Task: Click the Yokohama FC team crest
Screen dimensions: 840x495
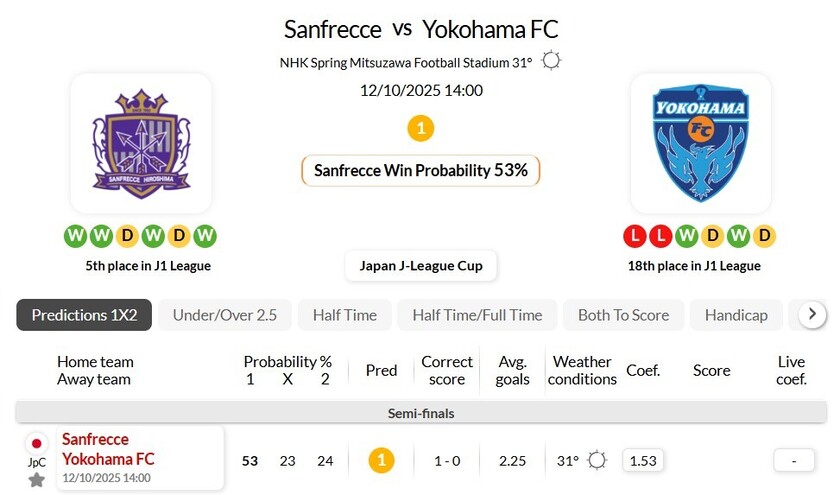Action: [x=700, y=143]
